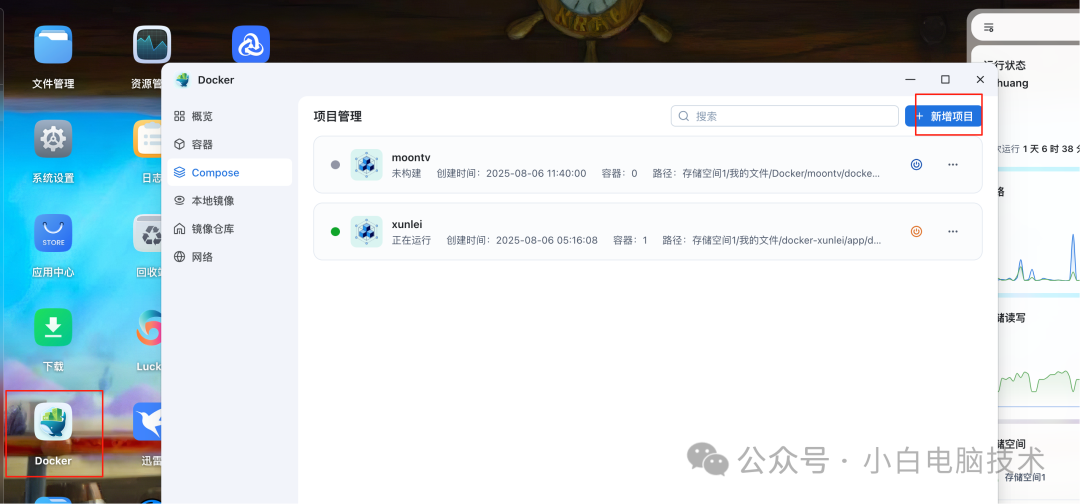Screen dimensions: 1080x504
Task: Launch Docker from the desktop
Action: 53,422
